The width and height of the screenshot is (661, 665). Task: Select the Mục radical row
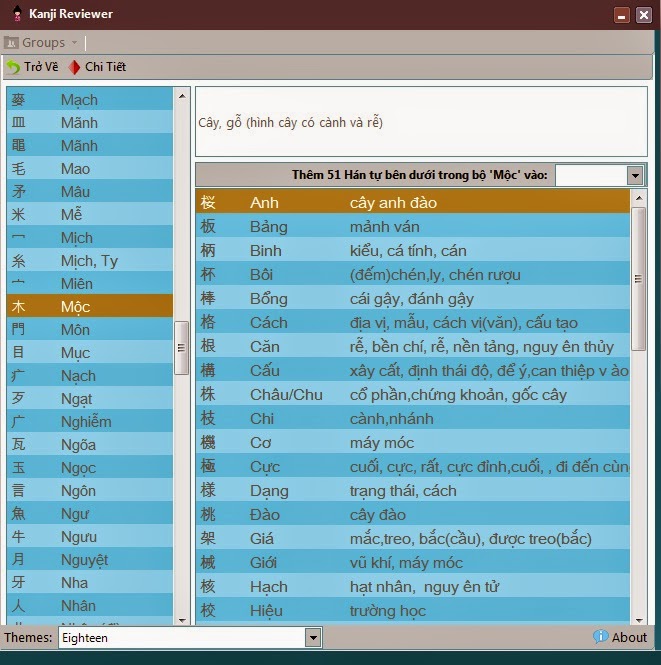click(x=90, y=353)
